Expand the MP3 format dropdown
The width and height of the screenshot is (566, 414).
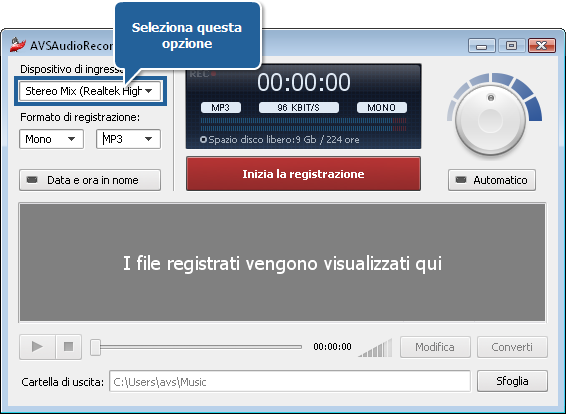[128, 139]
